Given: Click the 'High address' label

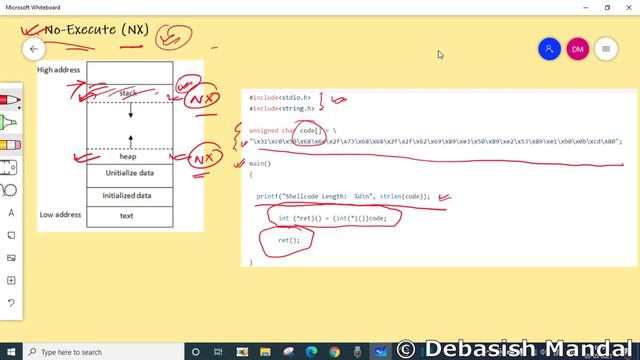Looking at the screenshot, I should (x=58, y=70).
